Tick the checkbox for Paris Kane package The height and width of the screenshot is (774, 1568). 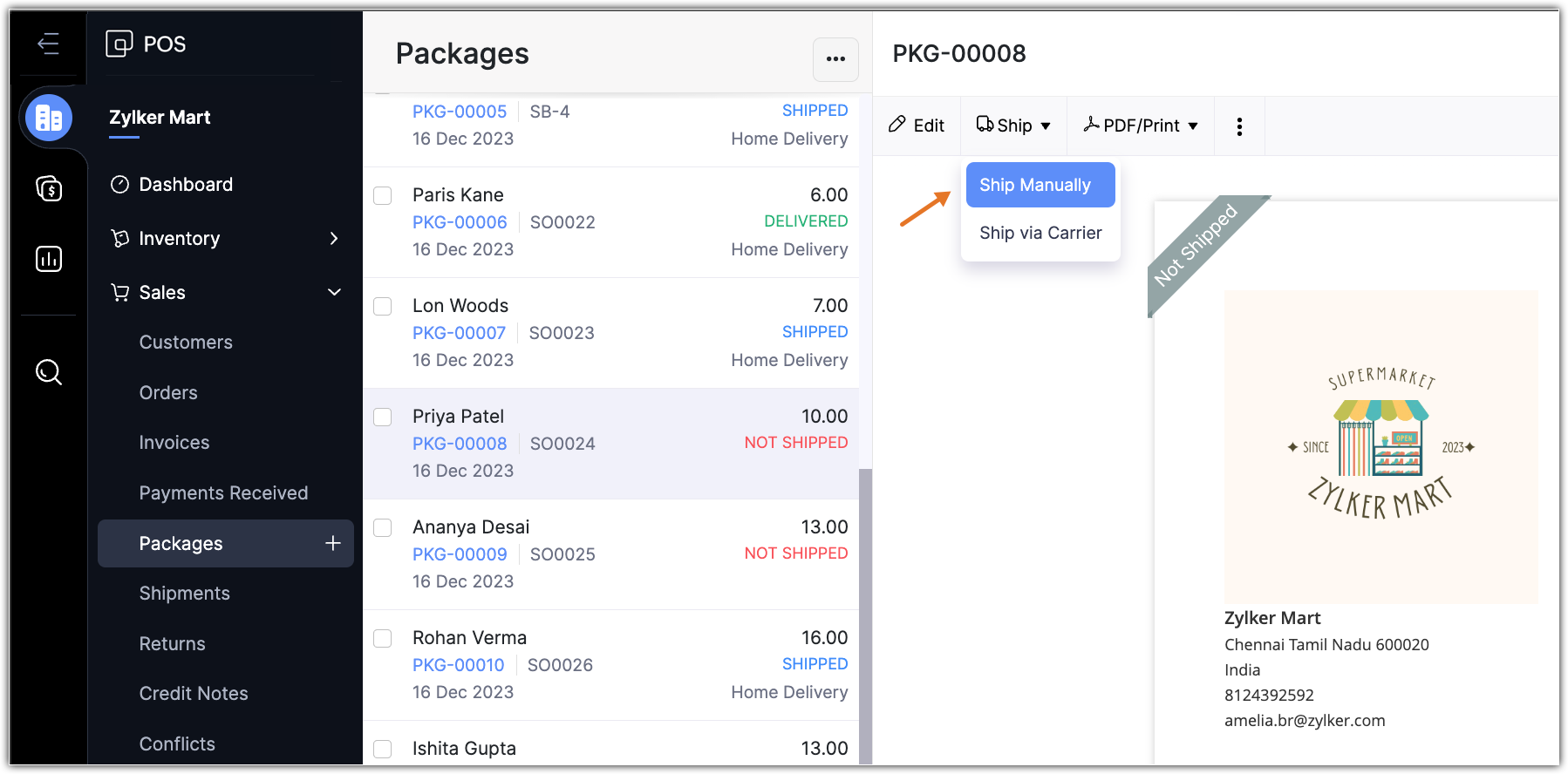(383, 195)
